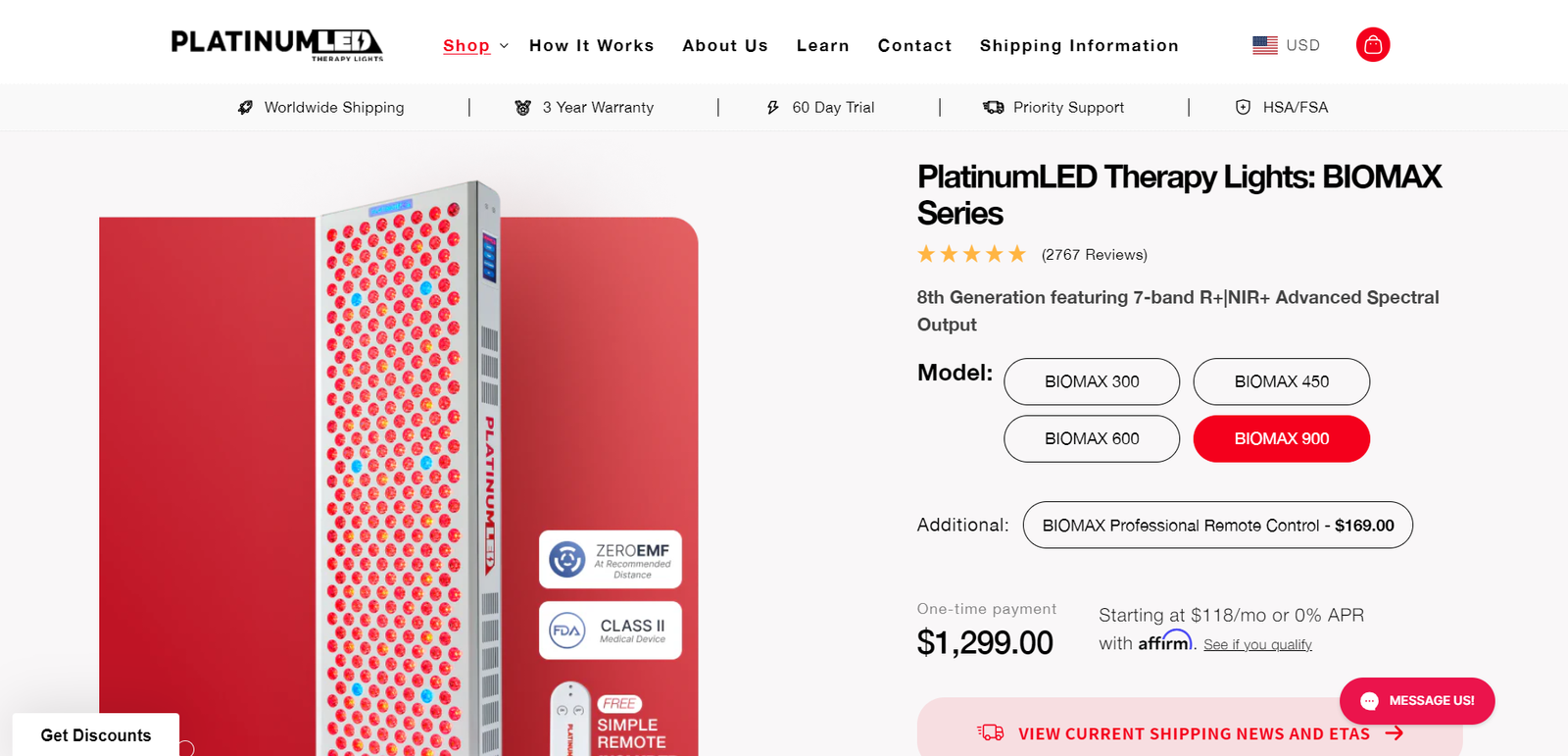
Task: Click the HSA/FSA badge icon
Action: pos(1243,107)
